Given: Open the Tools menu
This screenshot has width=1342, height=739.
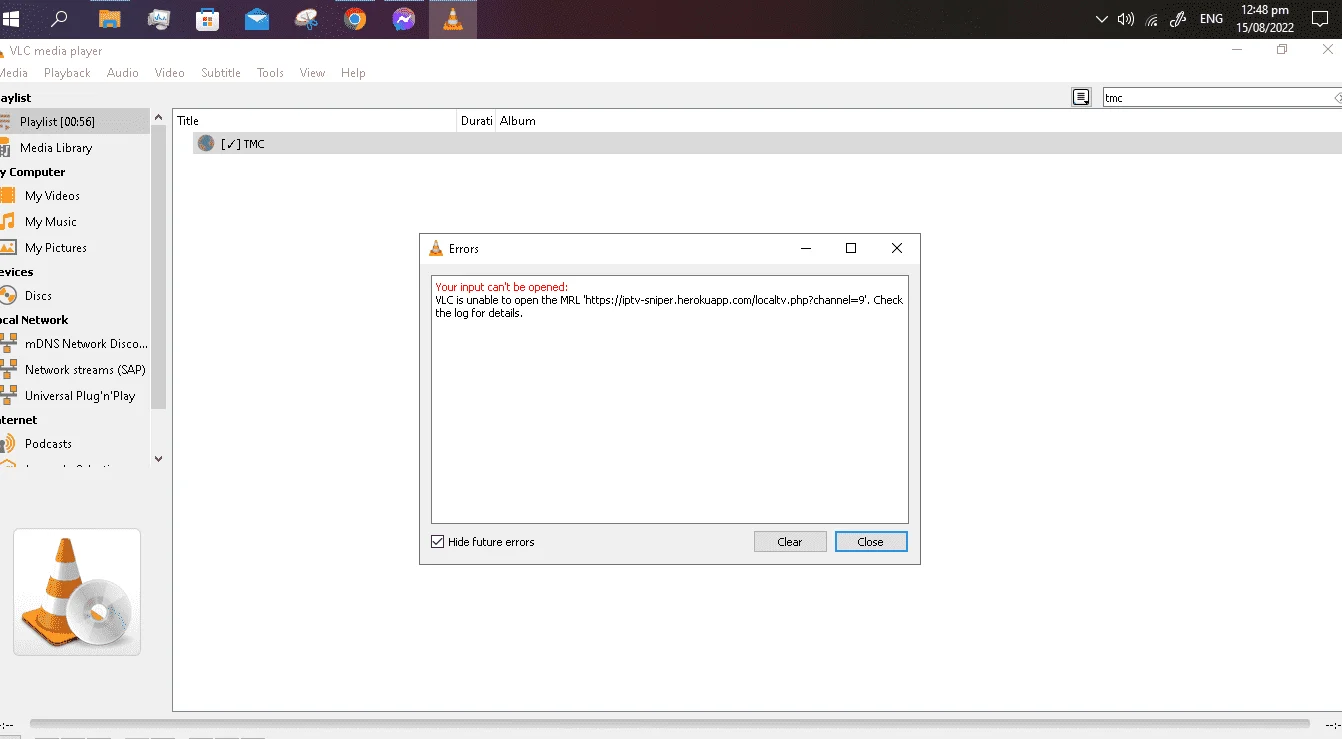Looking at the screenshot, I should tap(270, 73).
